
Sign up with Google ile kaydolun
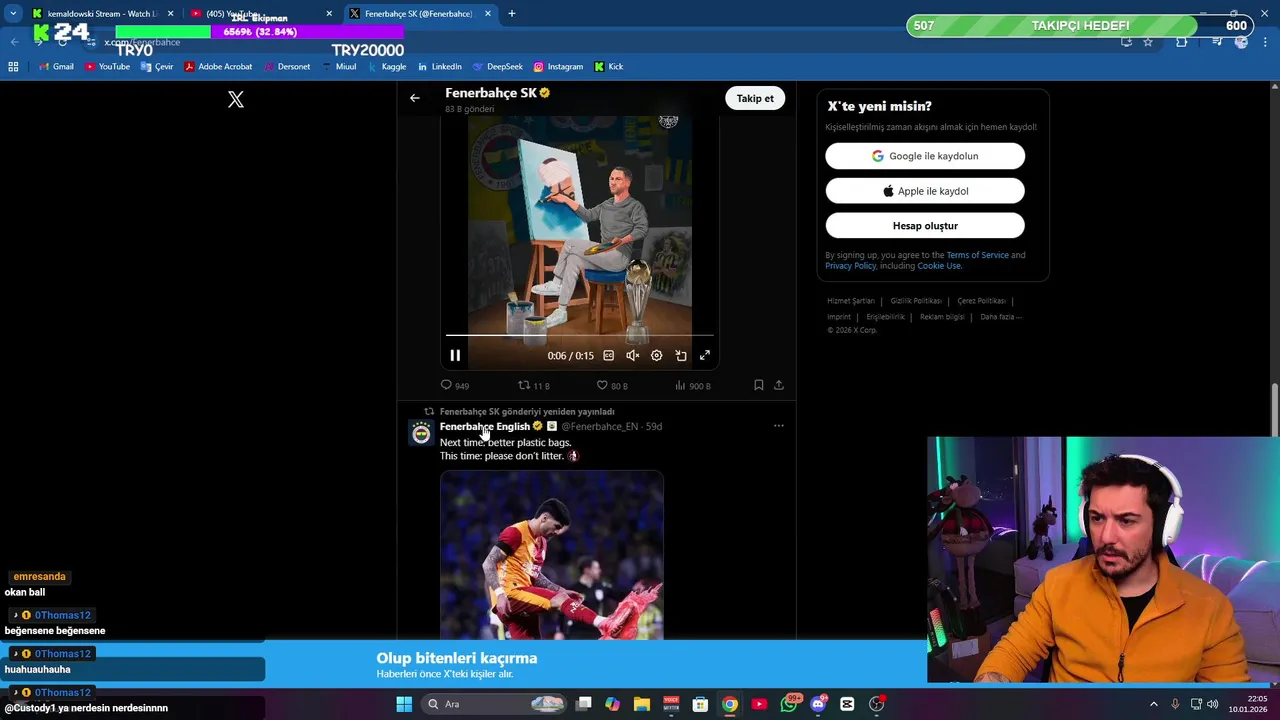point(925,156)
